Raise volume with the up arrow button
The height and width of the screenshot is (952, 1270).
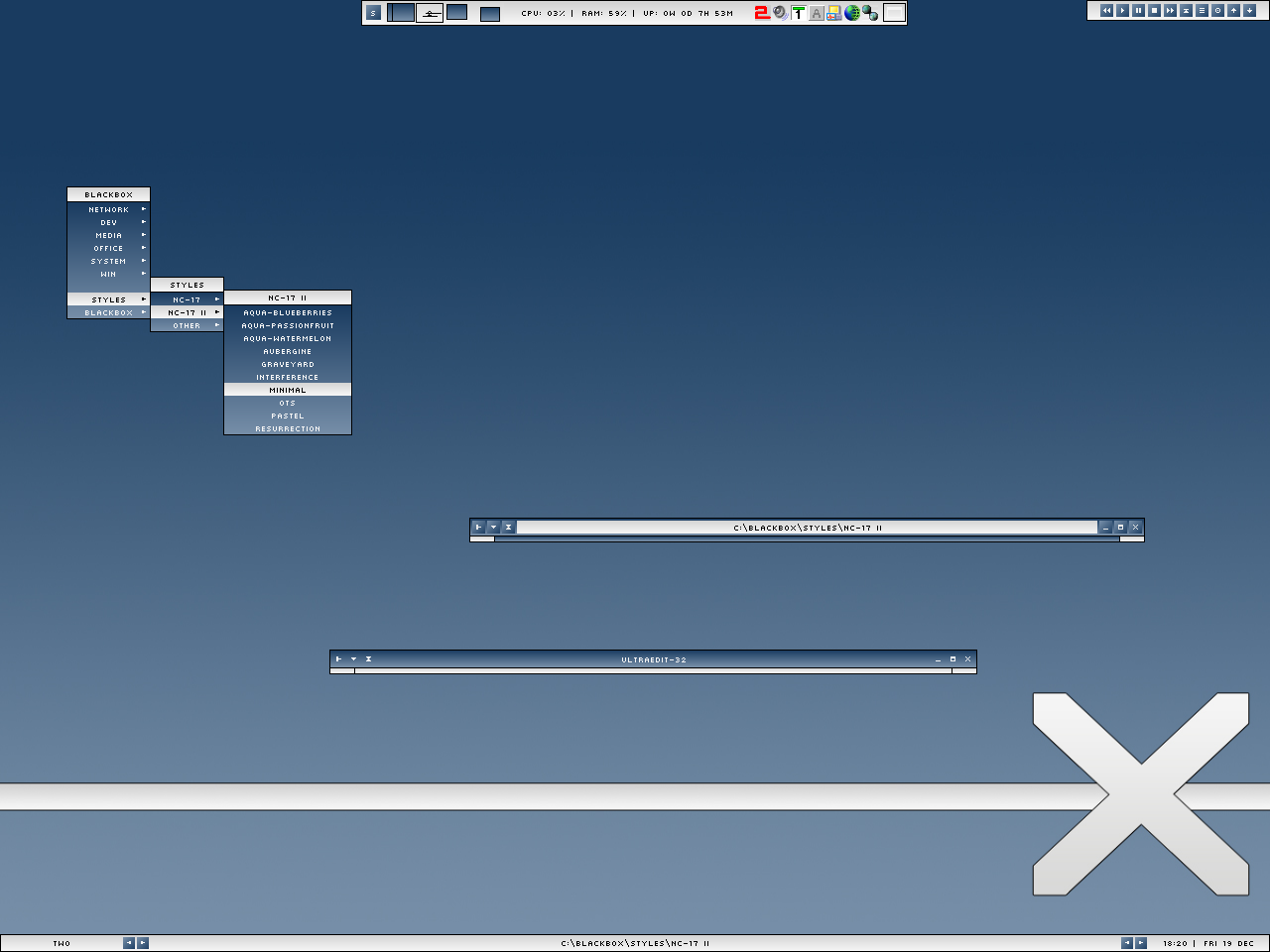[1234, 11]
